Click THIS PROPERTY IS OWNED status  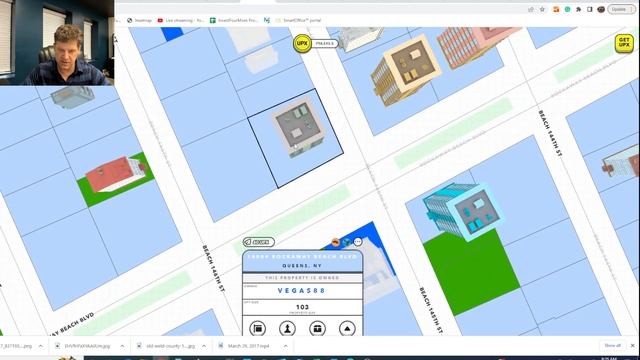point(302,278)
